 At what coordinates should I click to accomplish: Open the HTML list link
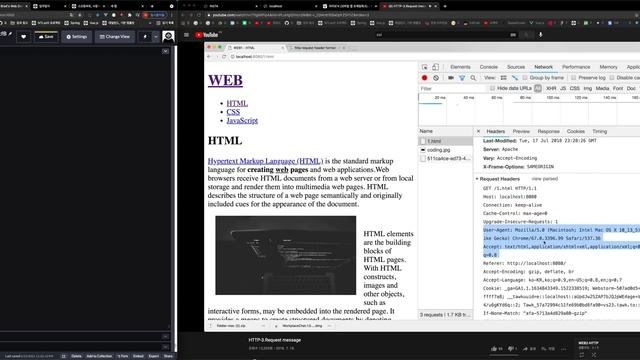tap(237, 104)
